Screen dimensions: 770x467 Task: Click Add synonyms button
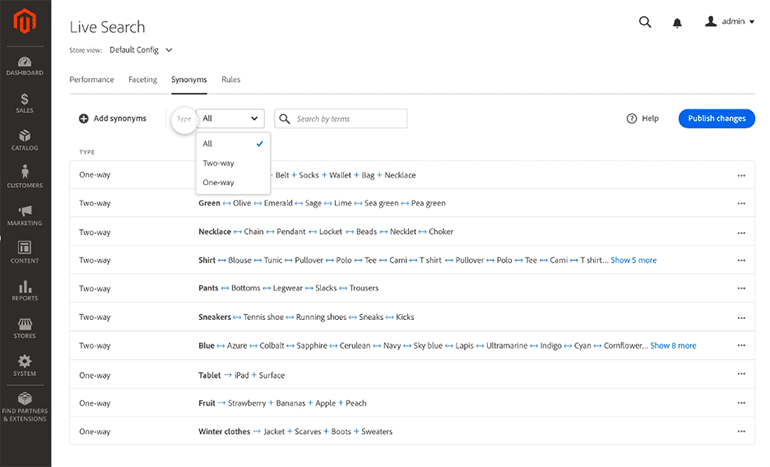[112, 118]
